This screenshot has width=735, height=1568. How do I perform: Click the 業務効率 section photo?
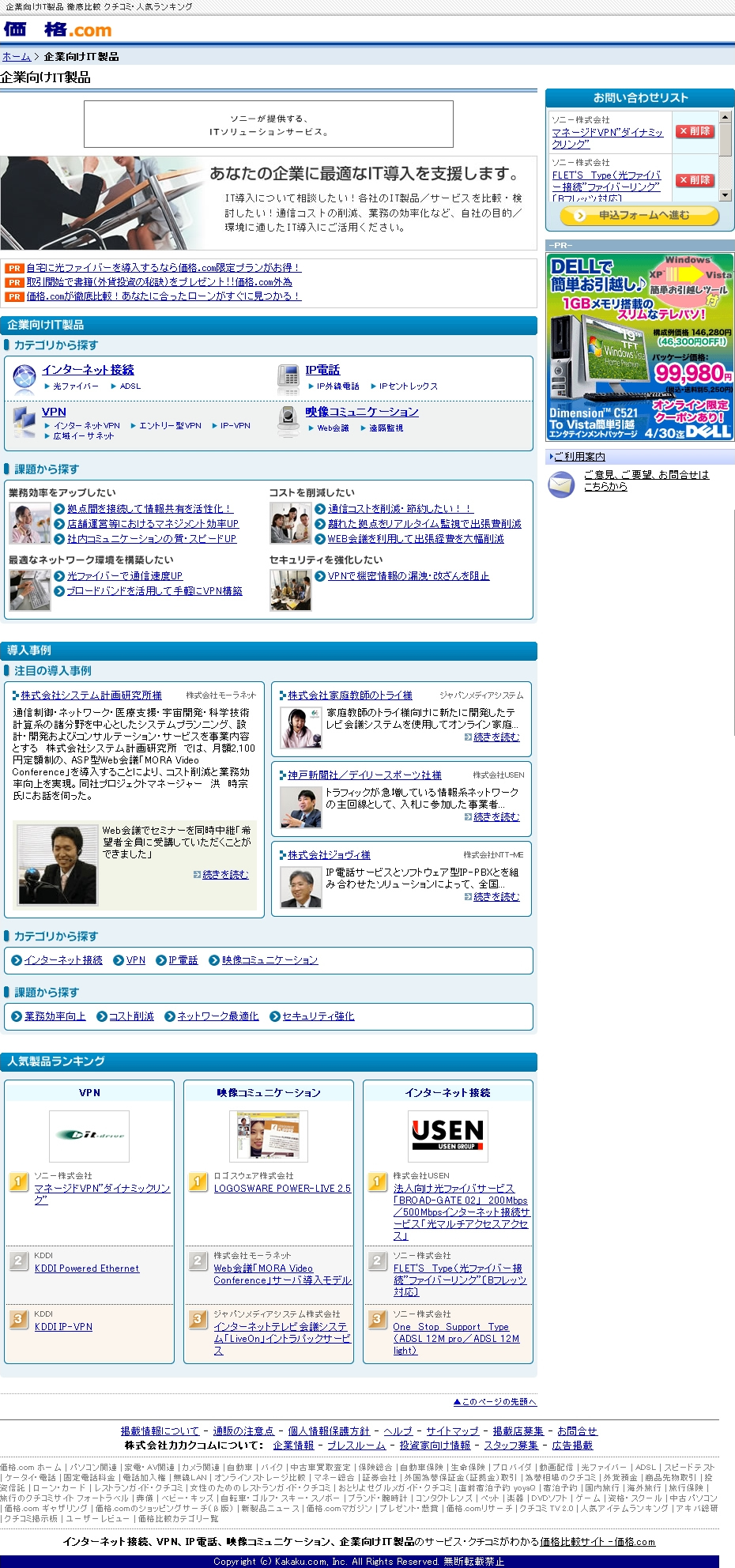pyautogui.click(x=30, y=523)
